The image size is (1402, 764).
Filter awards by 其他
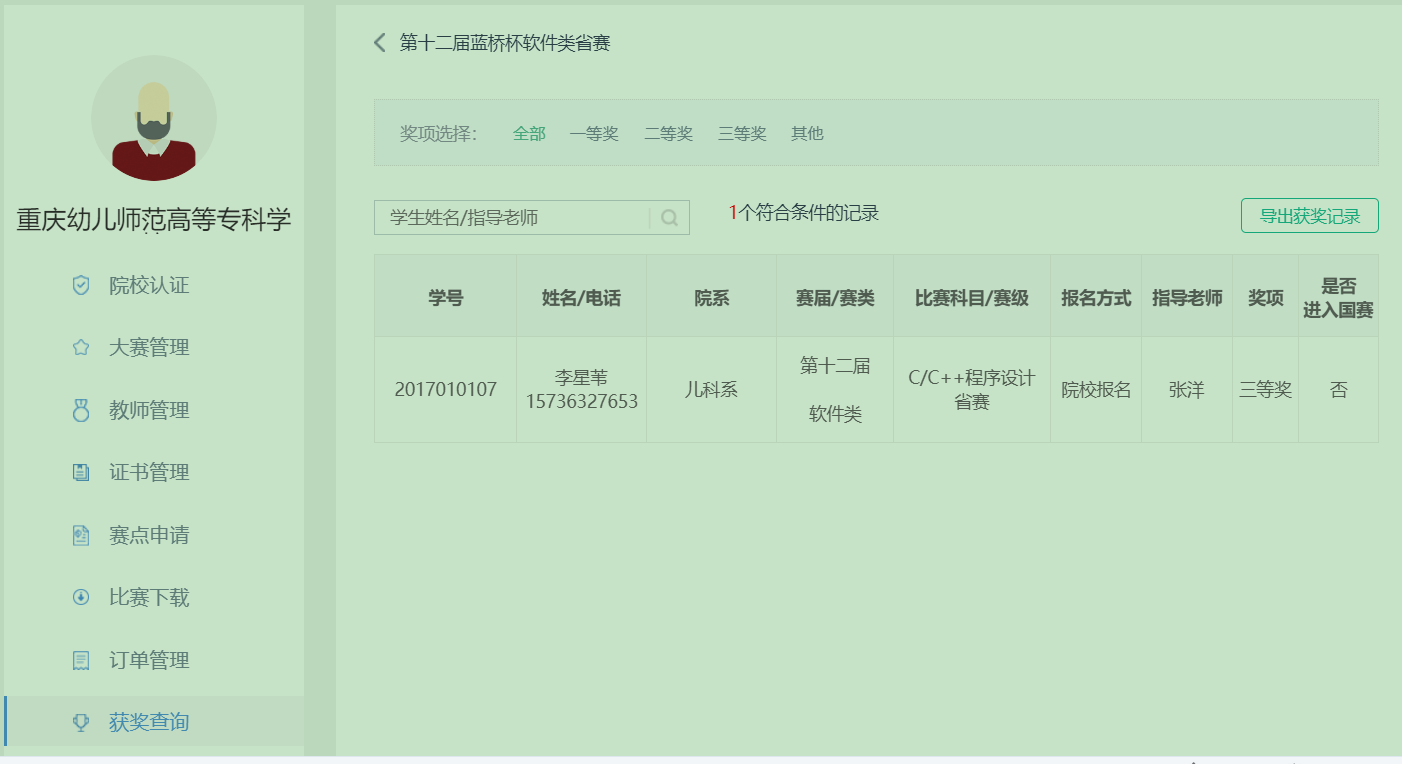807,133
